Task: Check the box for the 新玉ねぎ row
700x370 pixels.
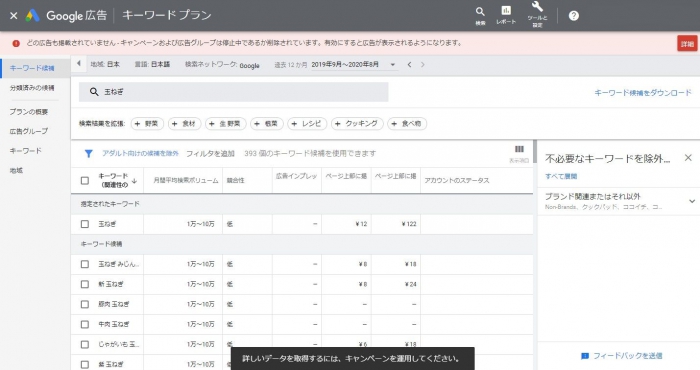Action: click(85, 284)
